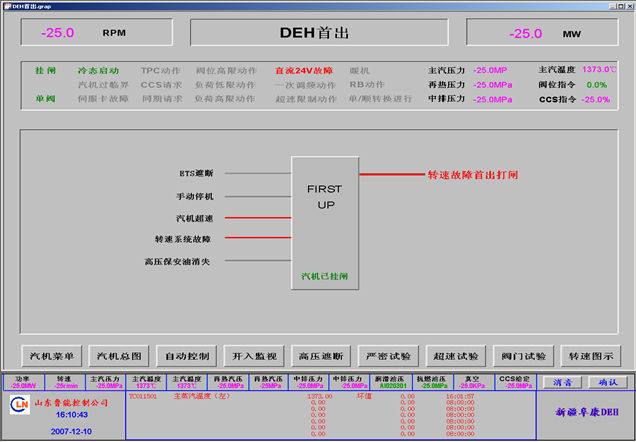Image resolution: width=636 pixels, height=442 pixels.
Task: Click the 主汽温度 value 1373.0℃ in top panel
Action: 599,69
